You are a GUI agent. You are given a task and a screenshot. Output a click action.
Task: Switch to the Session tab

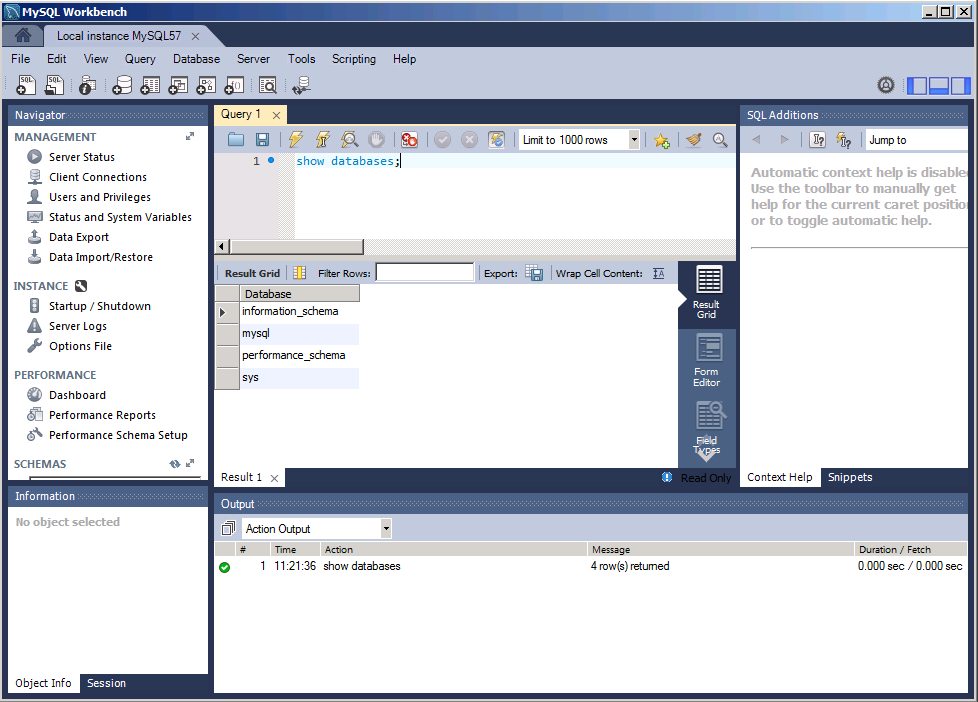[106, 683]
